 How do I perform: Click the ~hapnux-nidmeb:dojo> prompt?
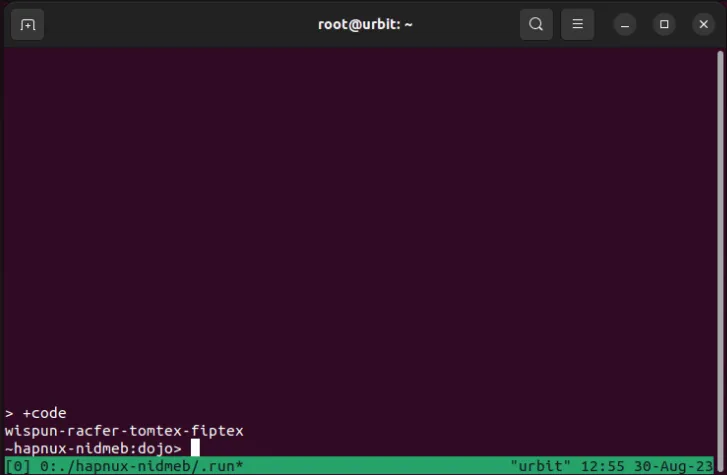pos(93,448)
